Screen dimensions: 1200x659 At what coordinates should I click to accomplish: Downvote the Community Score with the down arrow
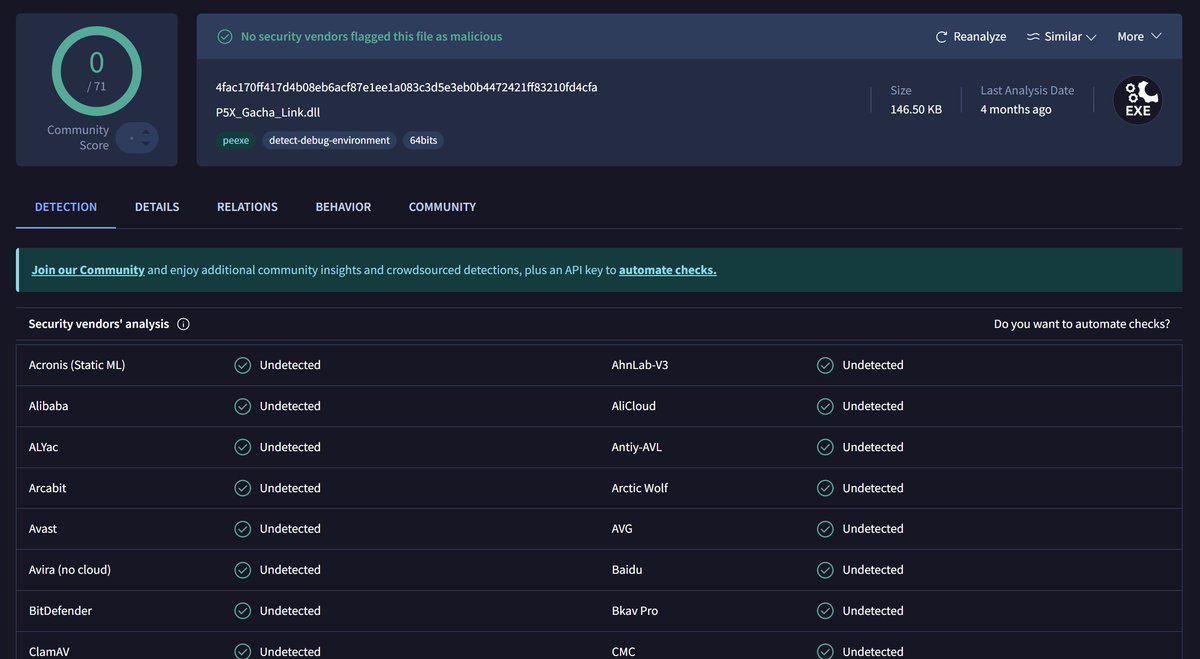[146, 145]
